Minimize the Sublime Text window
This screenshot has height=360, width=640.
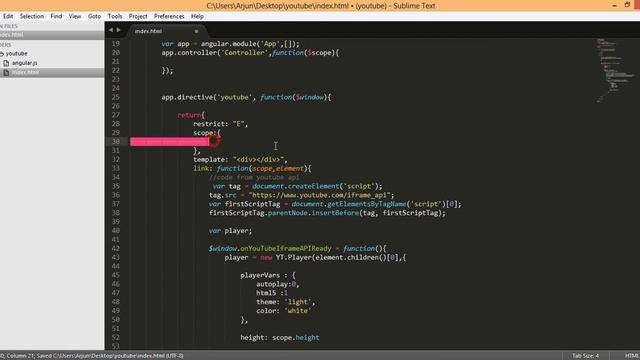click(614, 6)
